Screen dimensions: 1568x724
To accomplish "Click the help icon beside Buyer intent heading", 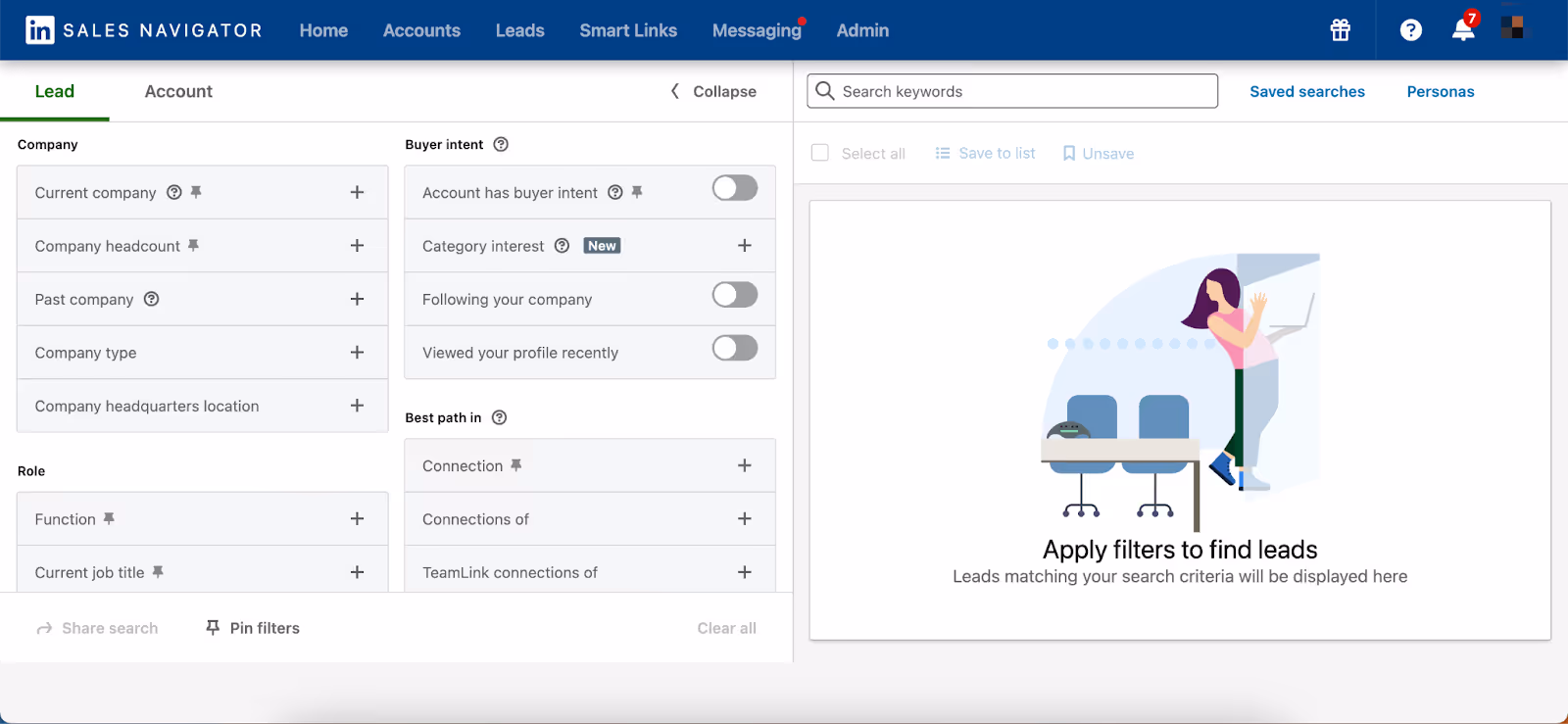I will pos(501,144).
